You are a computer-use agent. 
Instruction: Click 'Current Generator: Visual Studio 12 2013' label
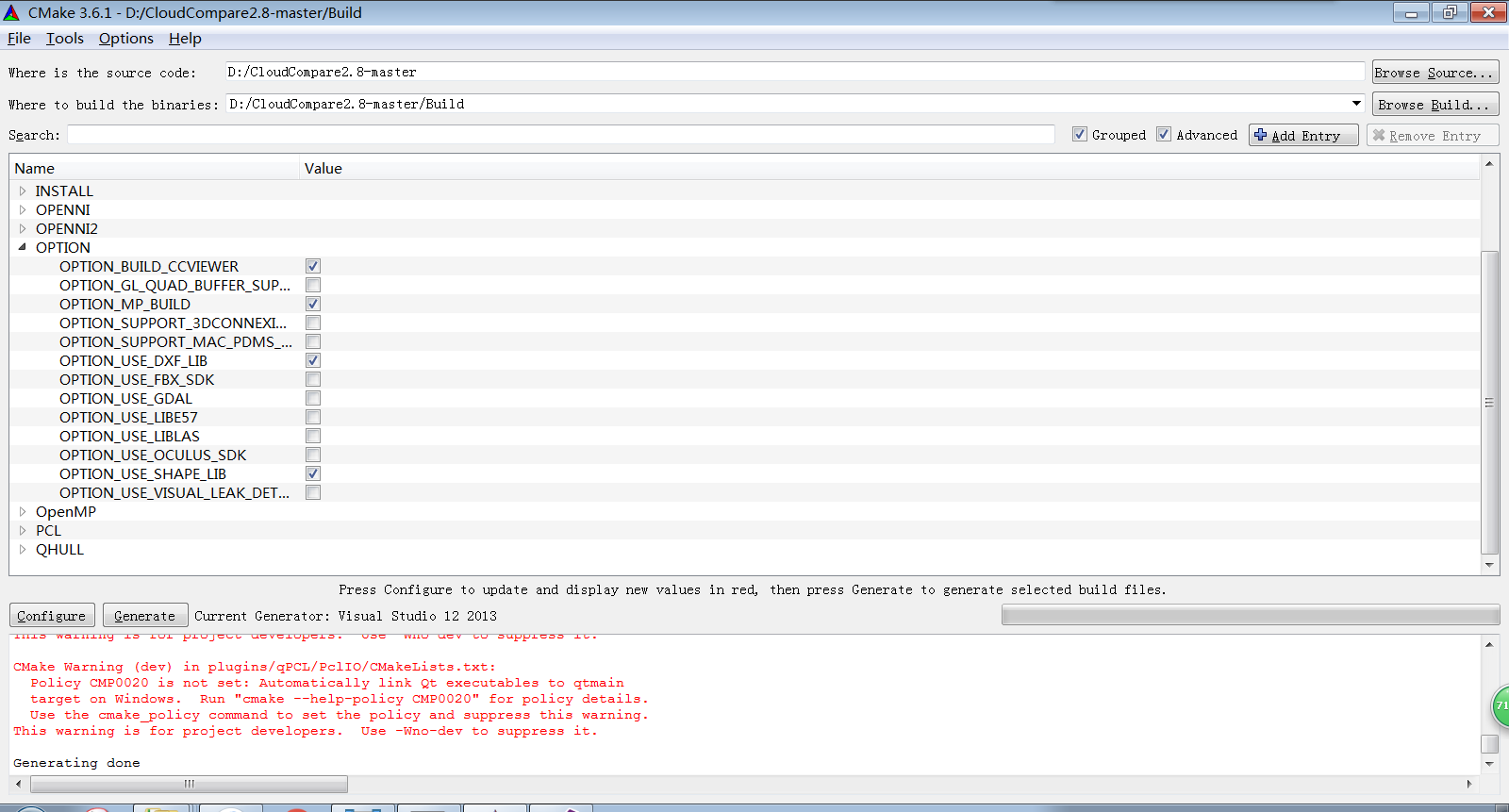point(345,616)
